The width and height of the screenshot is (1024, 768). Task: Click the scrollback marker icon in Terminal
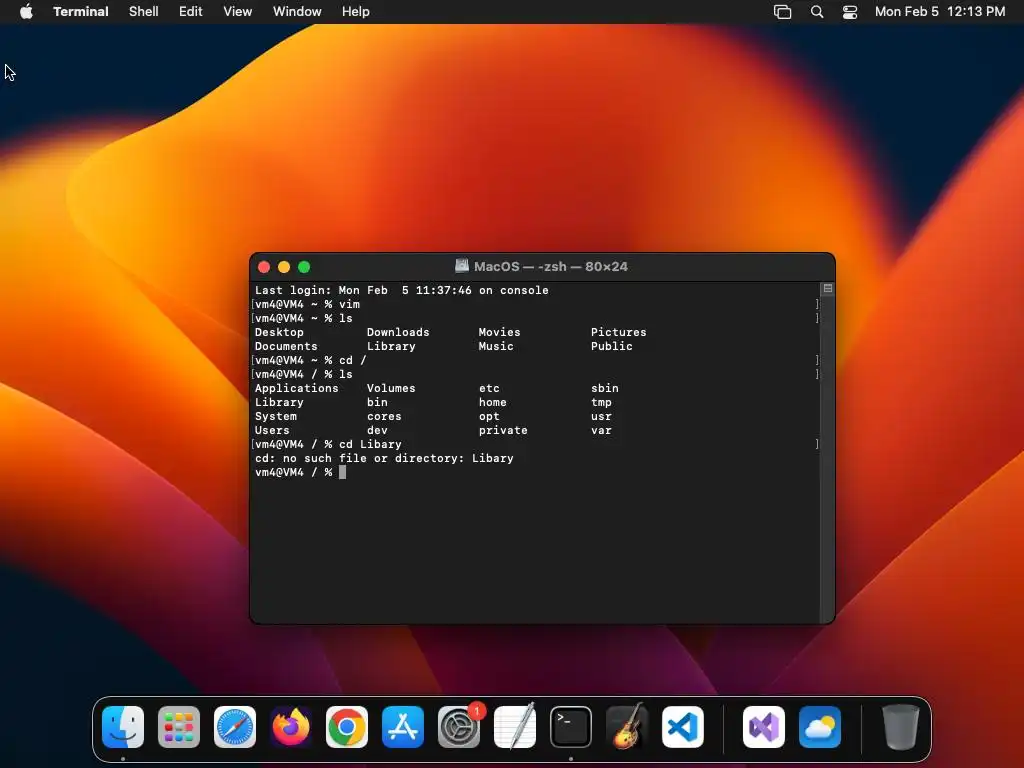tap(827, 289)
